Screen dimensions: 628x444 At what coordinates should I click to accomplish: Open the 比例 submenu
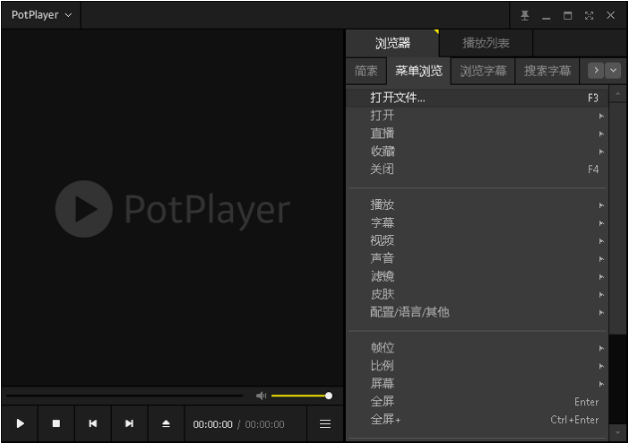click(477, 366)
